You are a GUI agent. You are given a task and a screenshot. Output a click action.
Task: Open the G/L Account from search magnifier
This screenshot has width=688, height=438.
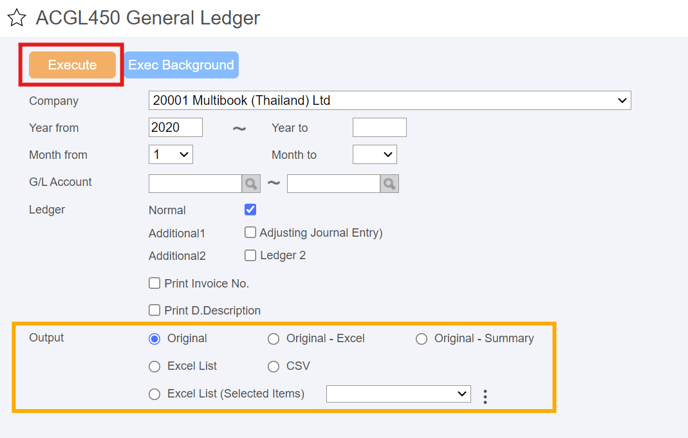tap(251, 184)
